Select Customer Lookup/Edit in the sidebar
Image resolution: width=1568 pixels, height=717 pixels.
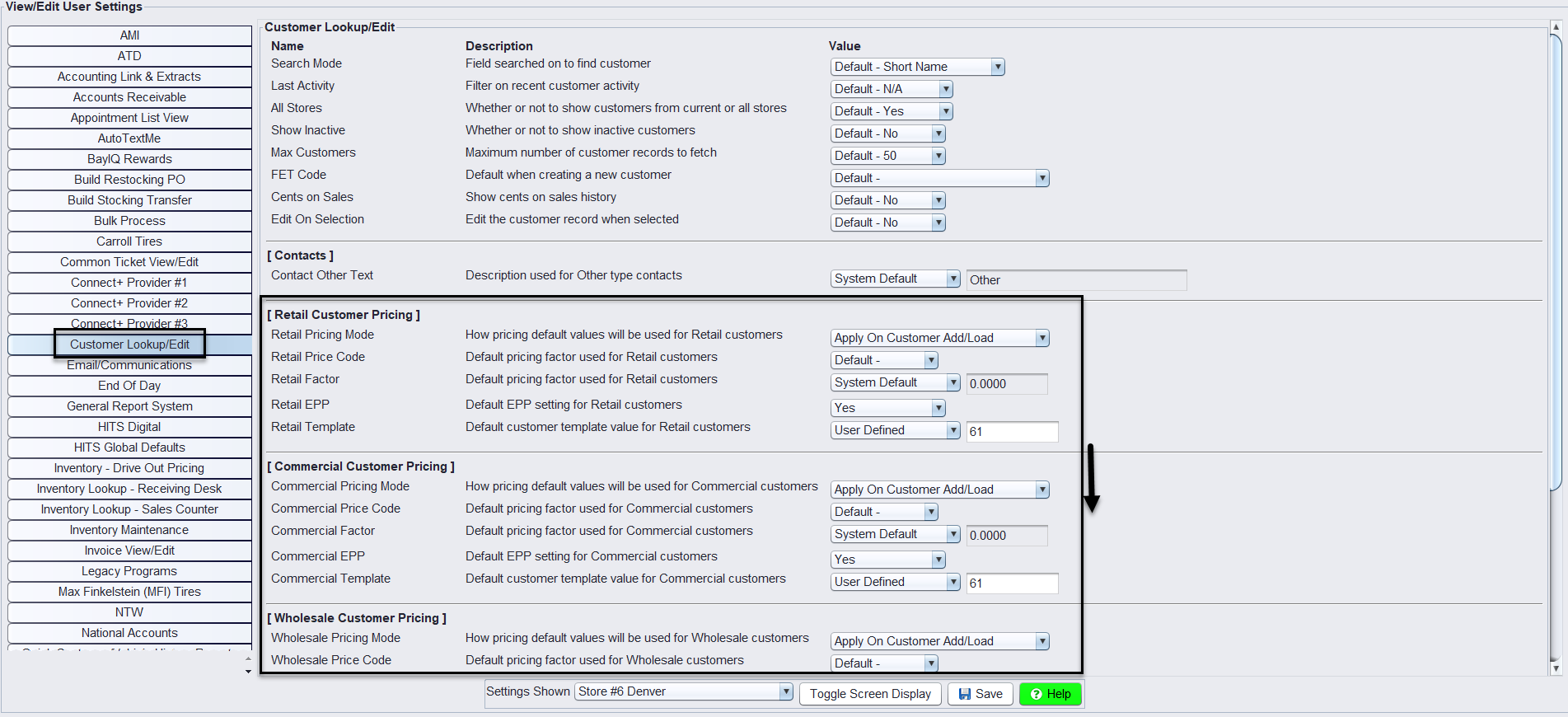(129, 344)
